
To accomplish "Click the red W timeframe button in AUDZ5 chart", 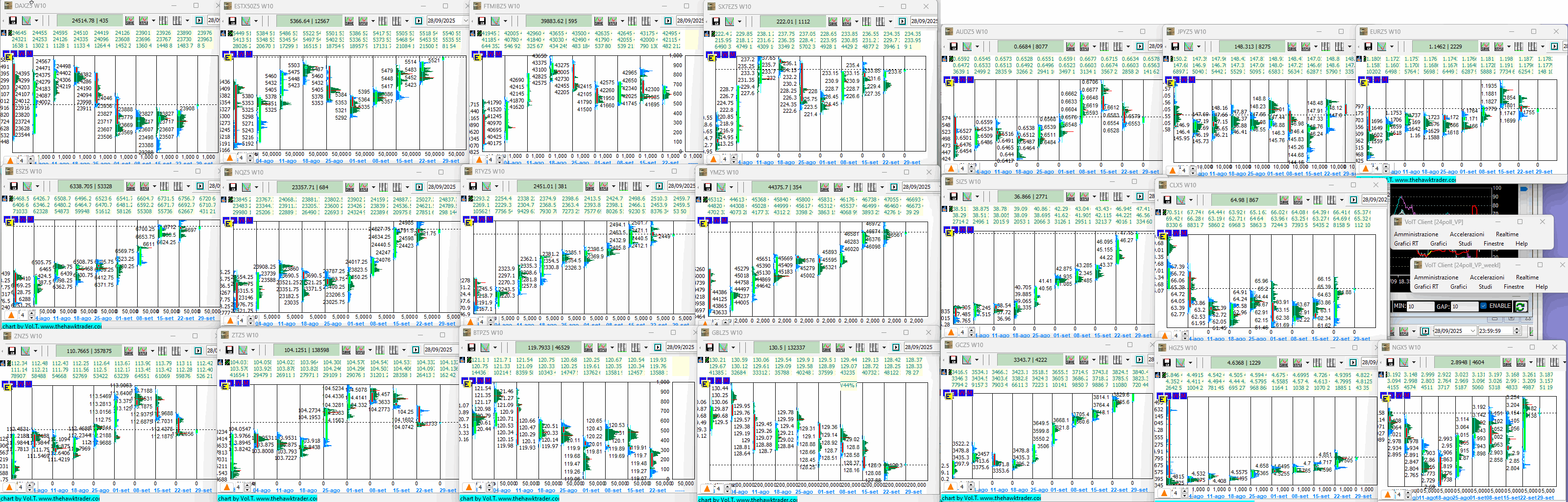I will 963,80.
